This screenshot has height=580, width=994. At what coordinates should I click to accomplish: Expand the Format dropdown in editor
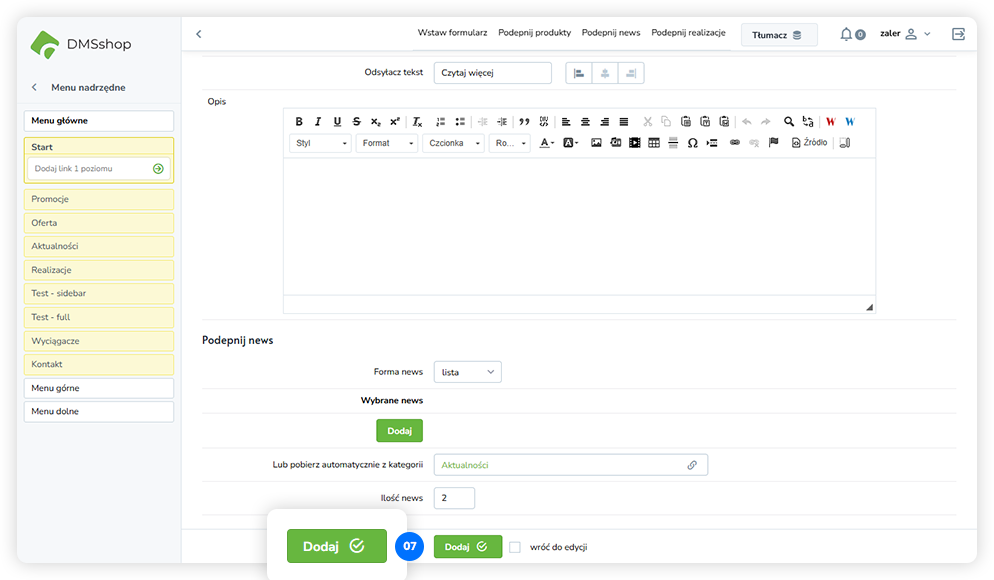coord(386,143)
